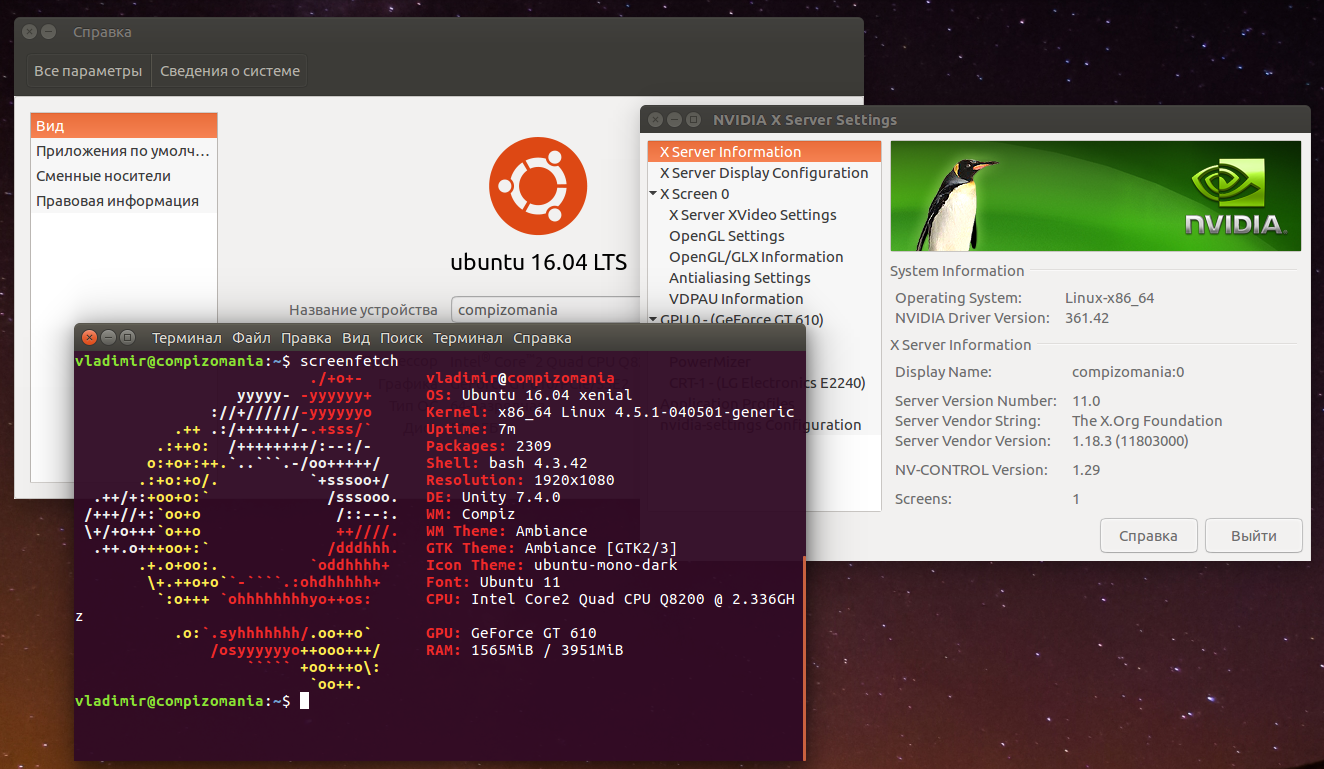Maximize the NVIDIA X Server Settings window
This screenshot has width=1324, height=769.
pos(693,120)
